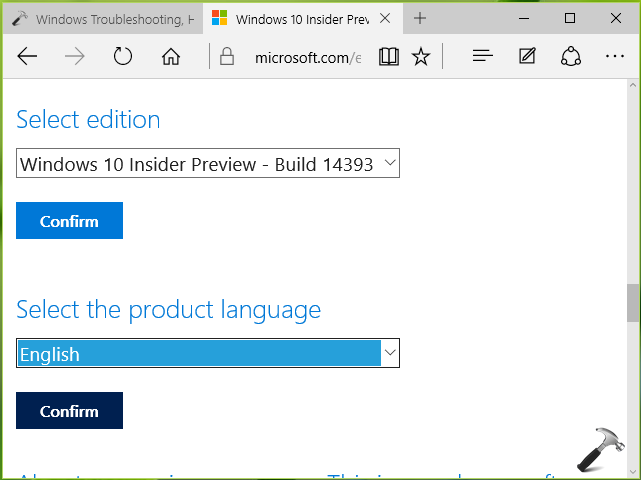
Task: Click the Select the product language heading
Action: pyautogui.click(x=168, y=310)
